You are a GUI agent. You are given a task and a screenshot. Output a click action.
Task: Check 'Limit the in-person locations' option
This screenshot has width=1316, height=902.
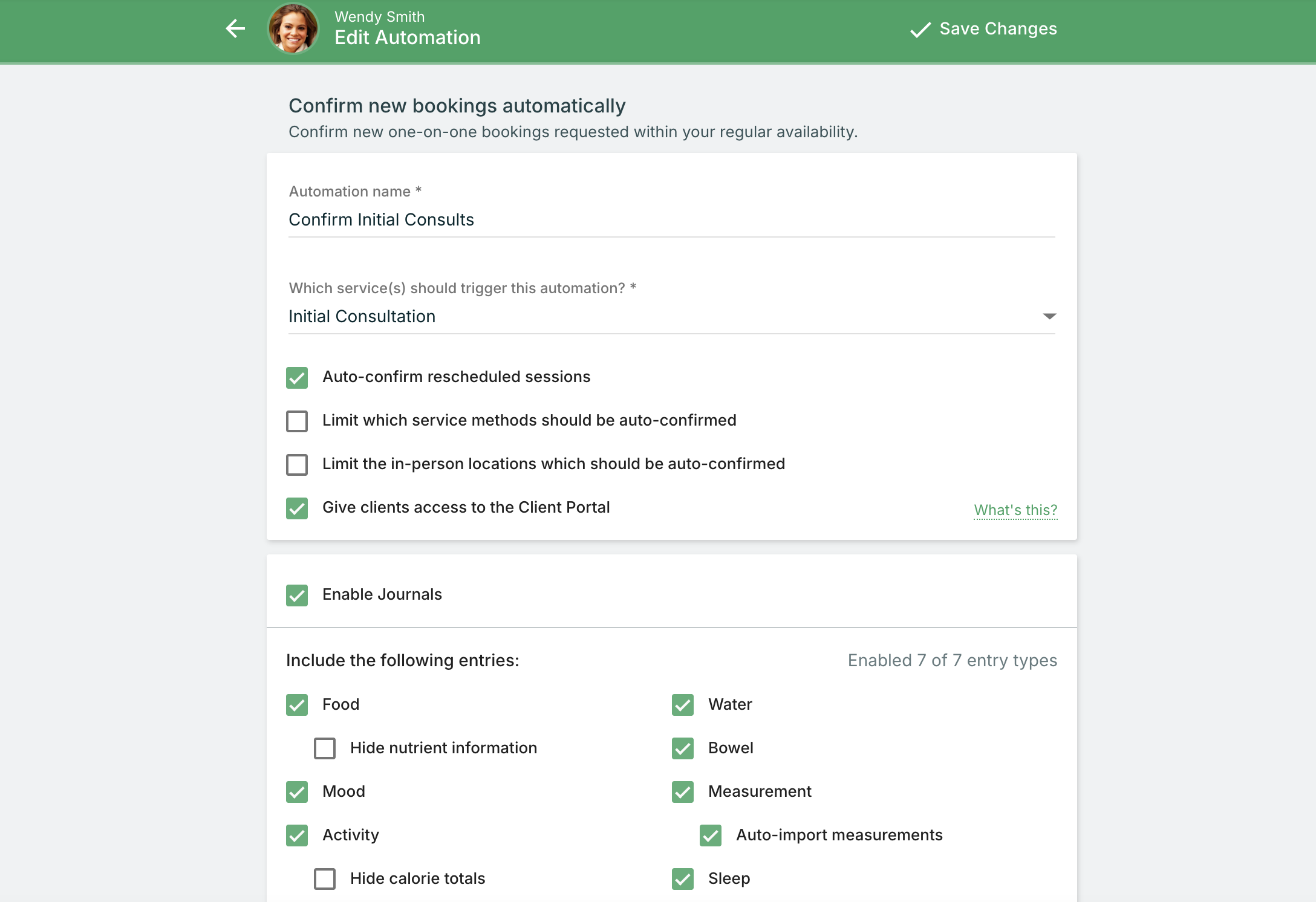(x=297, y=464)
